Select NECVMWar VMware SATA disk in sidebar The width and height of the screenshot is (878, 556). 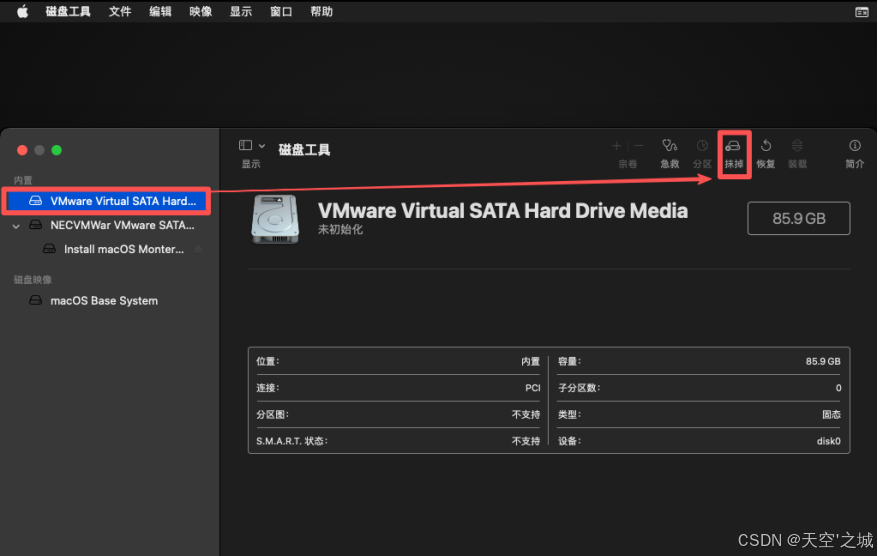point(122,225)
